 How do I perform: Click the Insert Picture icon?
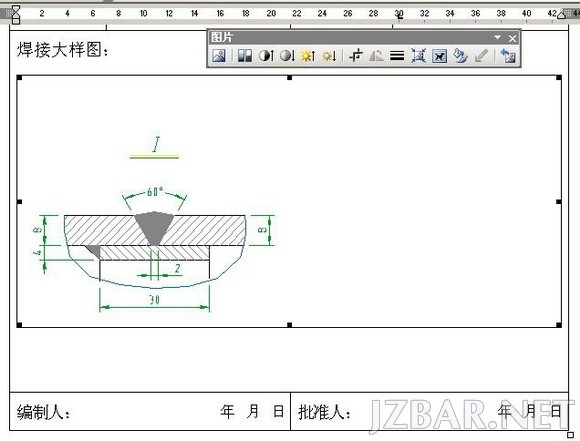tap(219, 56)
